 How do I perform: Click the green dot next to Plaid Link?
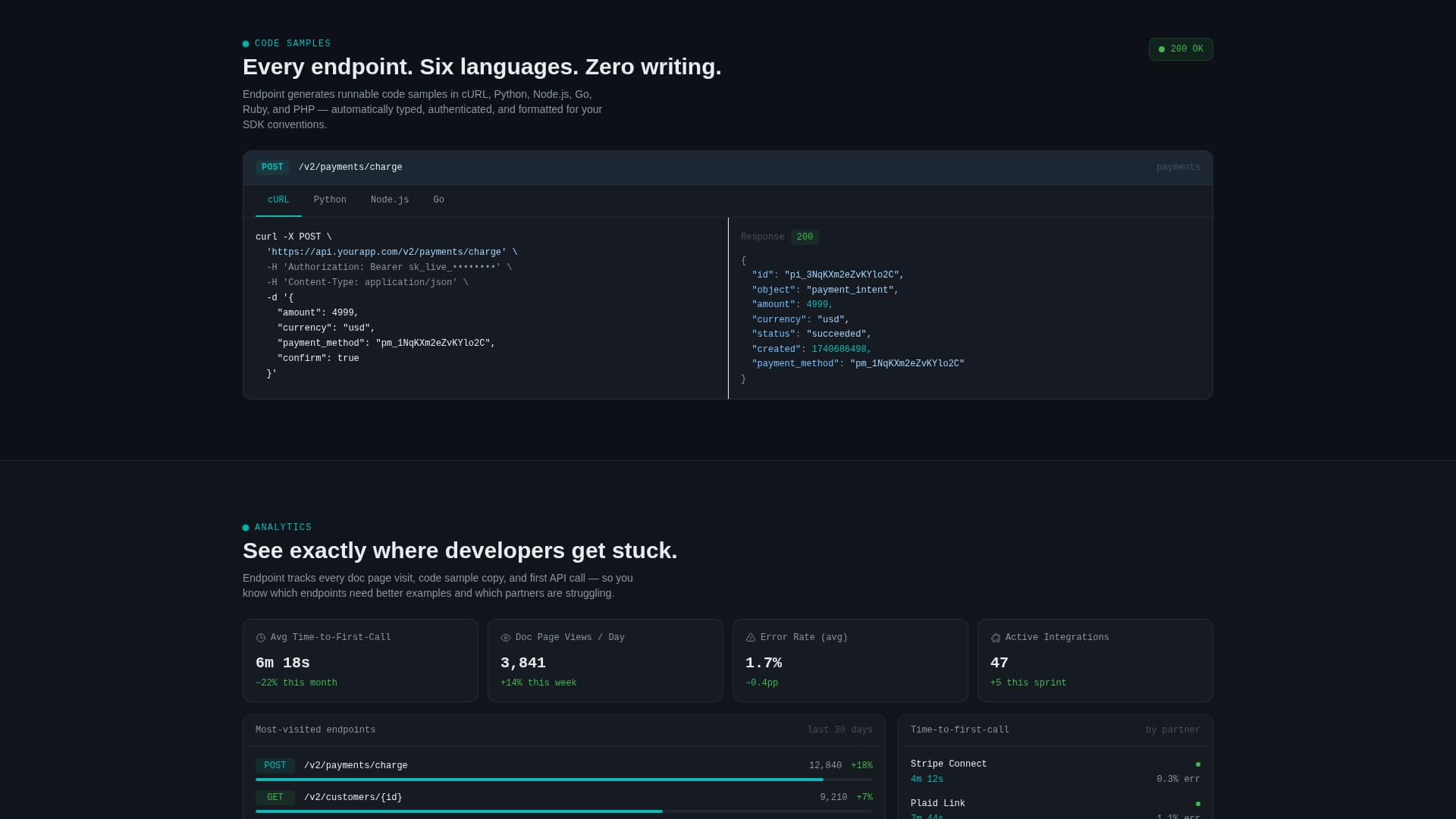(x=1198, y=804)
